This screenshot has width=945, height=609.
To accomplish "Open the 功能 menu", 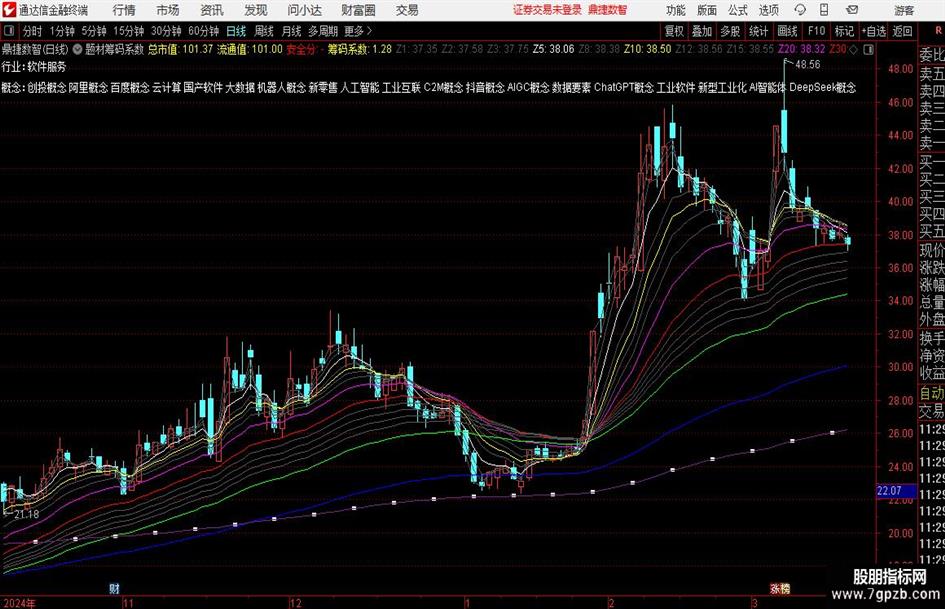I will pos(676,10).
